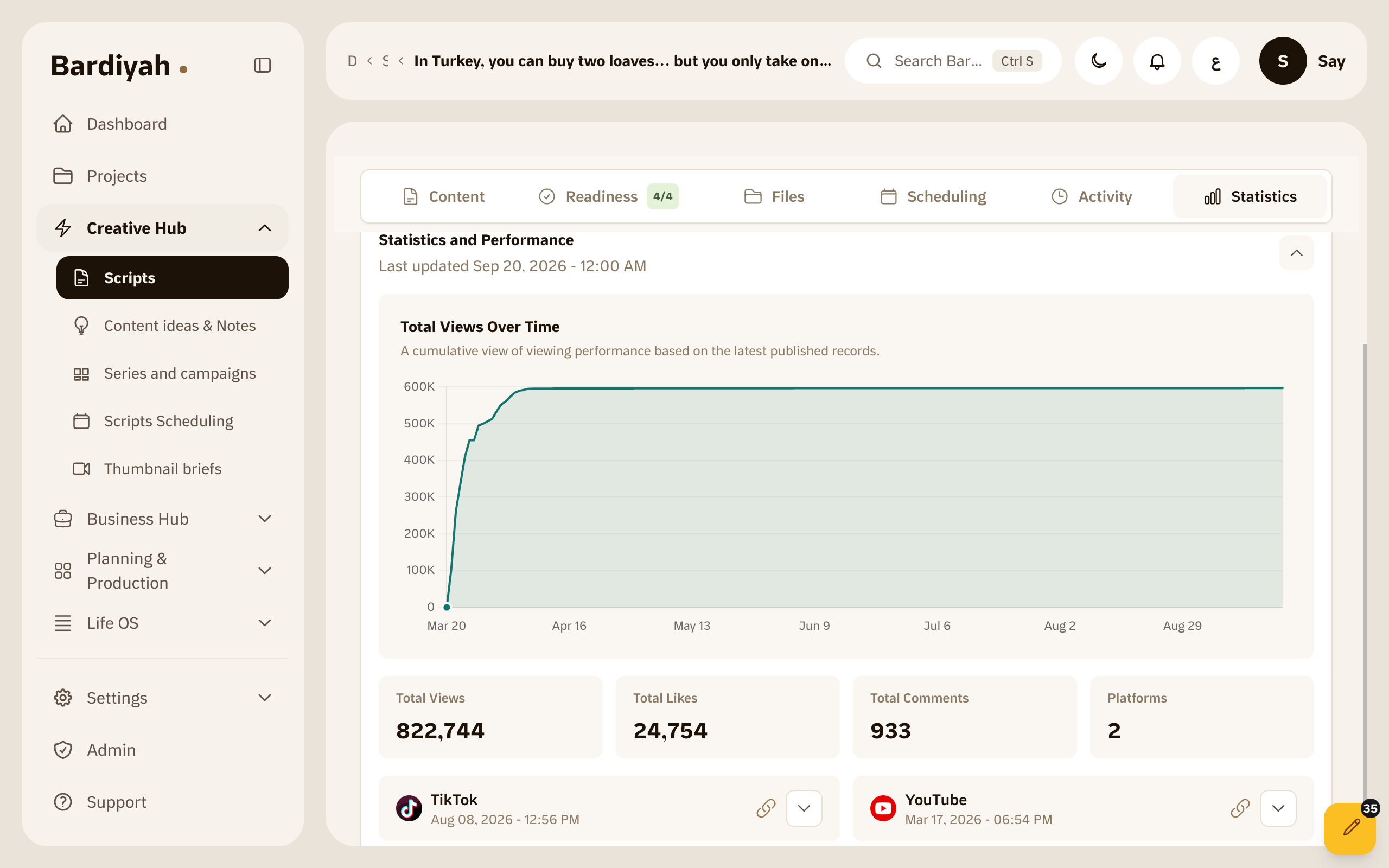Image resolution: width=1389 pixels, height=868 pixels.
Task: Open Projects in the sidebar
Action: tap(162, 176)
